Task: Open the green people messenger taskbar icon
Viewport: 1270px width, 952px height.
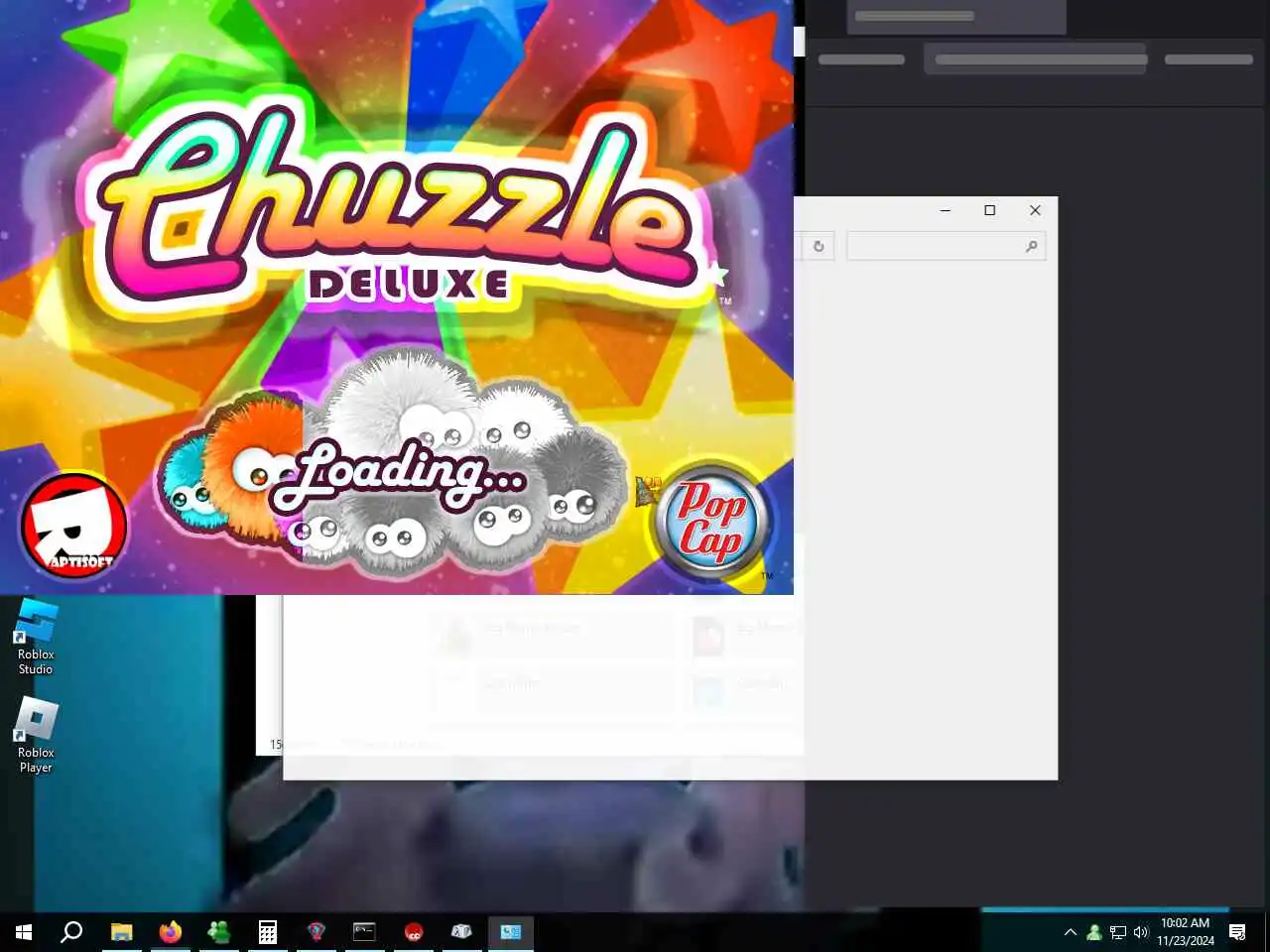Action: point(218,932)
